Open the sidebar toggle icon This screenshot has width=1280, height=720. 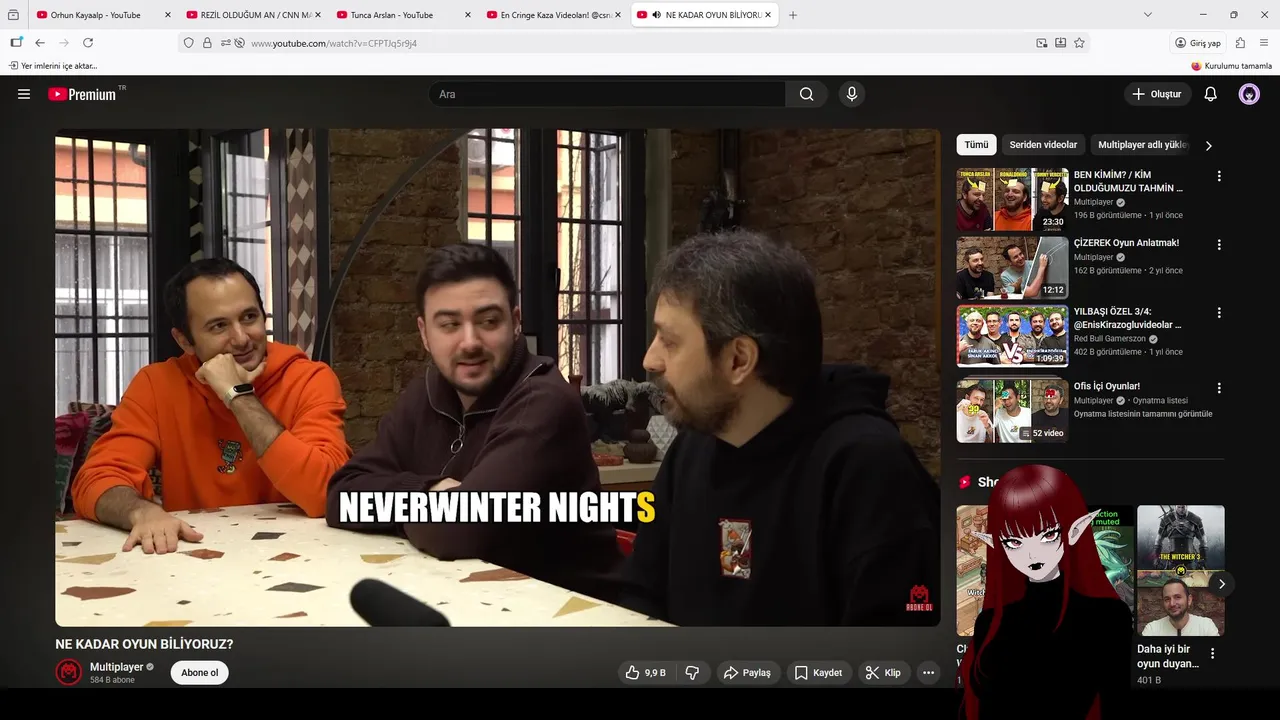point(16,43)
